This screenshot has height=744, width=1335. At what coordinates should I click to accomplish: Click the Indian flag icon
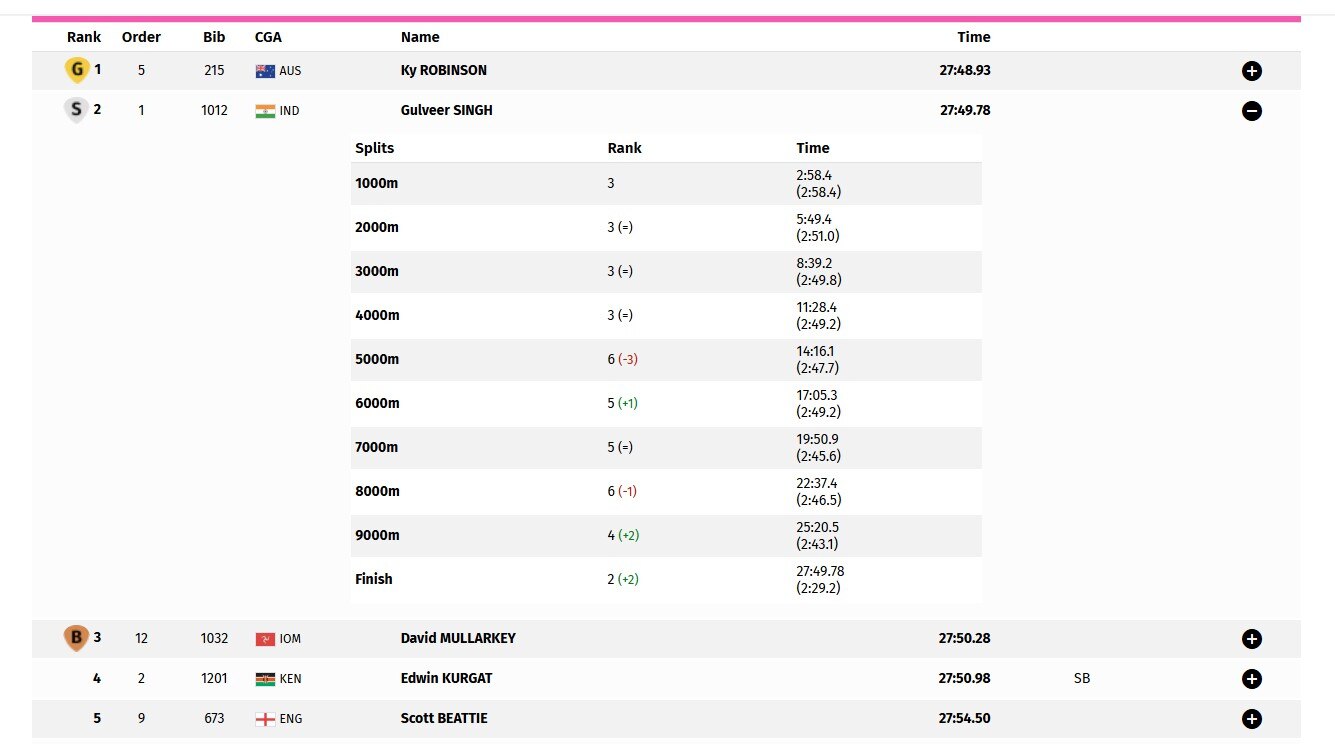click(x=265, y=111)
